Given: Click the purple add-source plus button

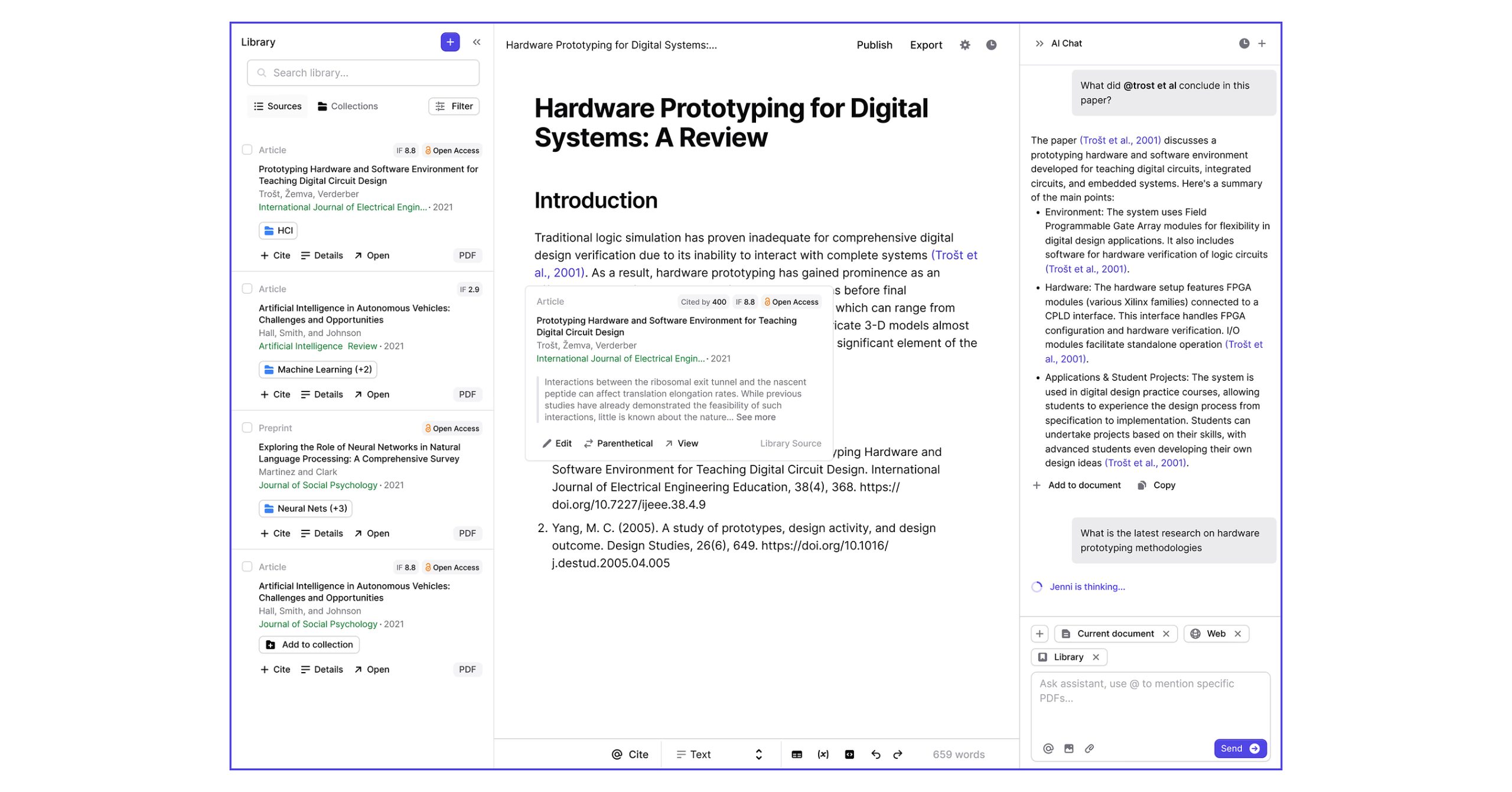Looking at the screenshot, I should (x=449, y=42).
